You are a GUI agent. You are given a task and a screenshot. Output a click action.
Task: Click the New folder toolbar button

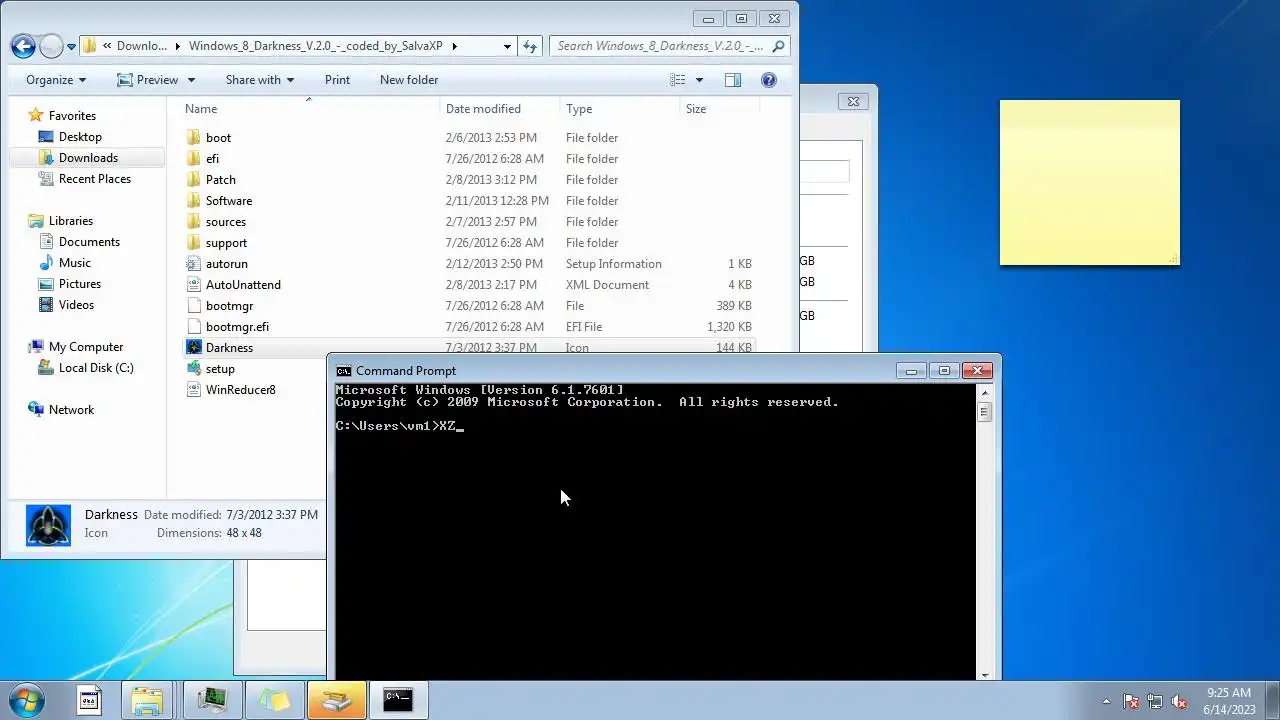pos(409,80)
